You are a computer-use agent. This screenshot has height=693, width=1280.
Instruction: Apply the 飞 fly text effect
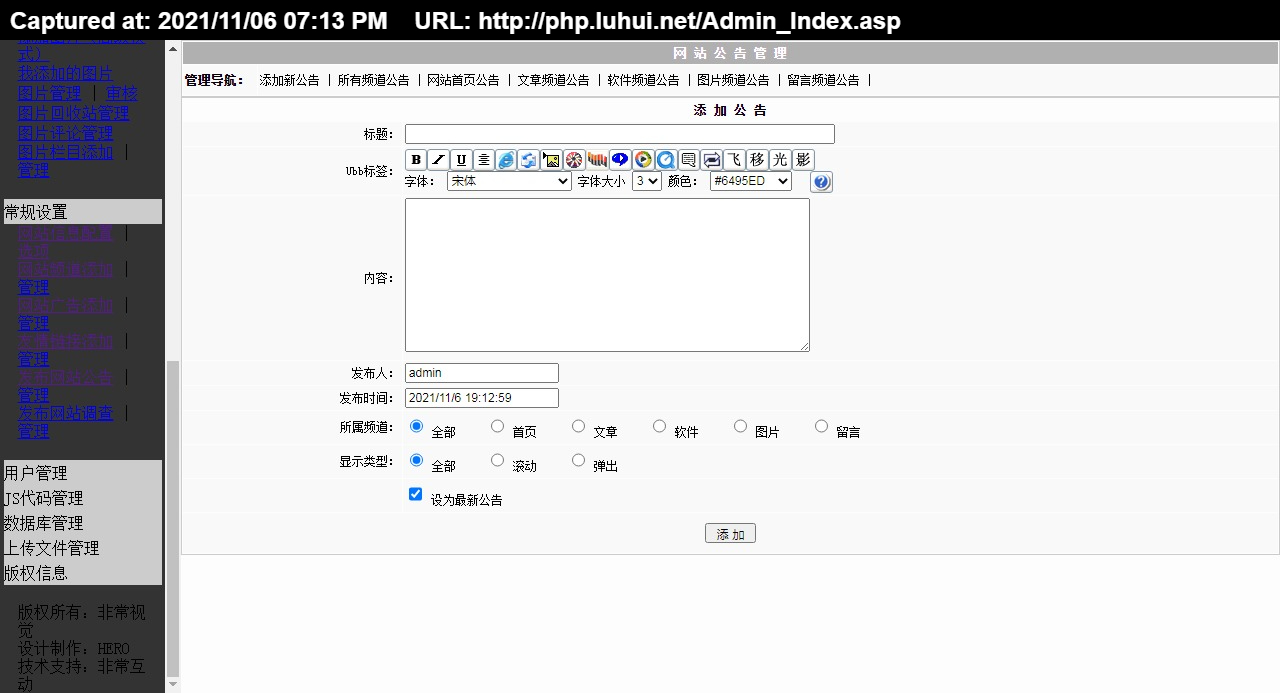pyautogui.click(x=735, y=160)
